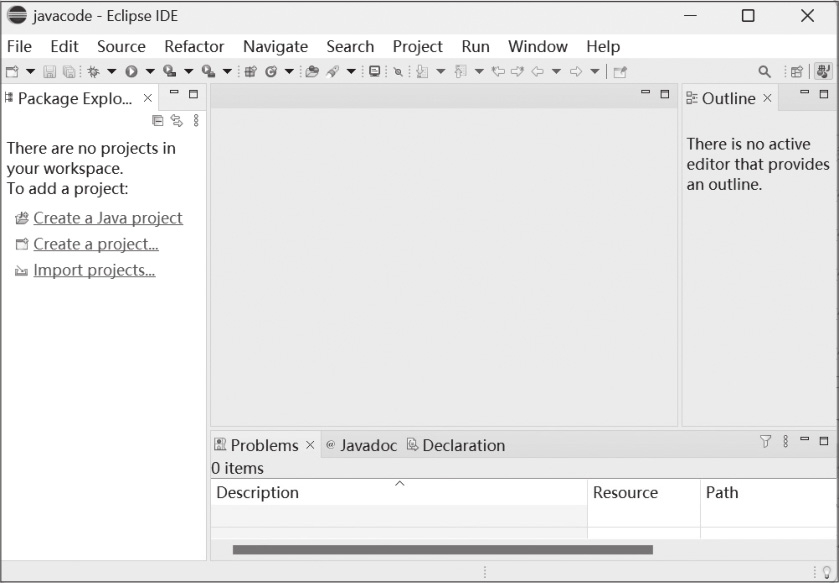Open dropdown arrow next to Debug icon
839x583 pixels.
point(111,71)
